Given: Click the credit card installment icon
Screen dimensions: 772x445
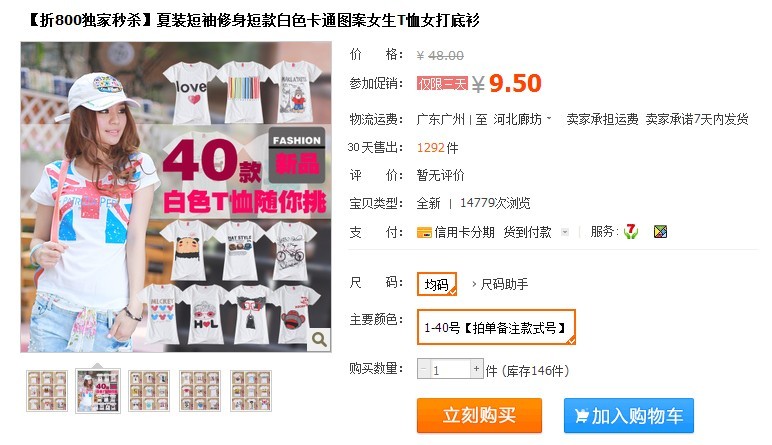Looking at the screenshot, I should click(424, 232).
